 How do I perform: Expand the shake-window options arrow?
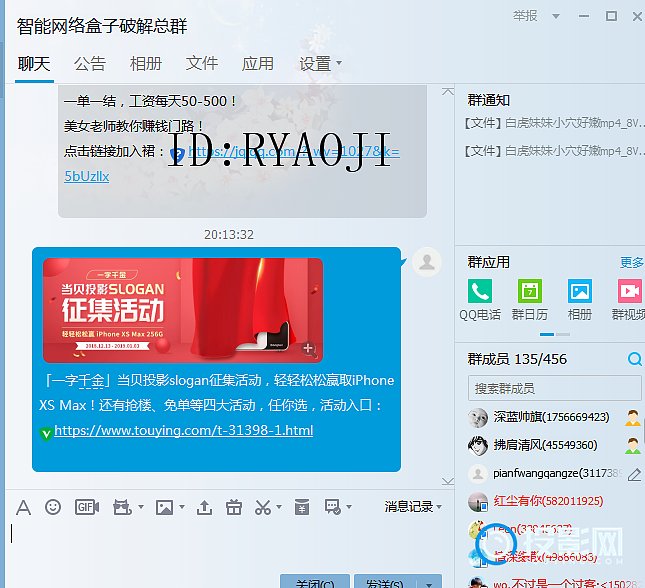pyautogui.click(x=141, y=507)
